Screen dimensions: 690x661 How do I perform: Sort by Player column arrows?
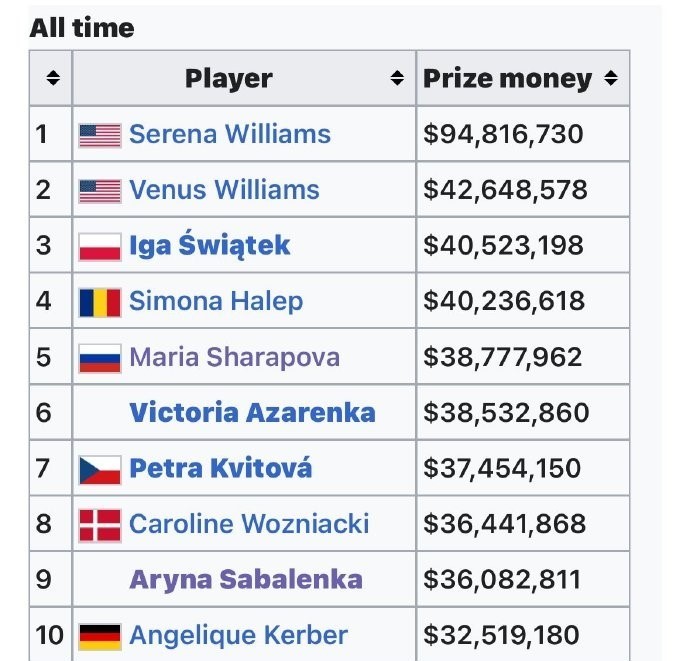(396, 78)
